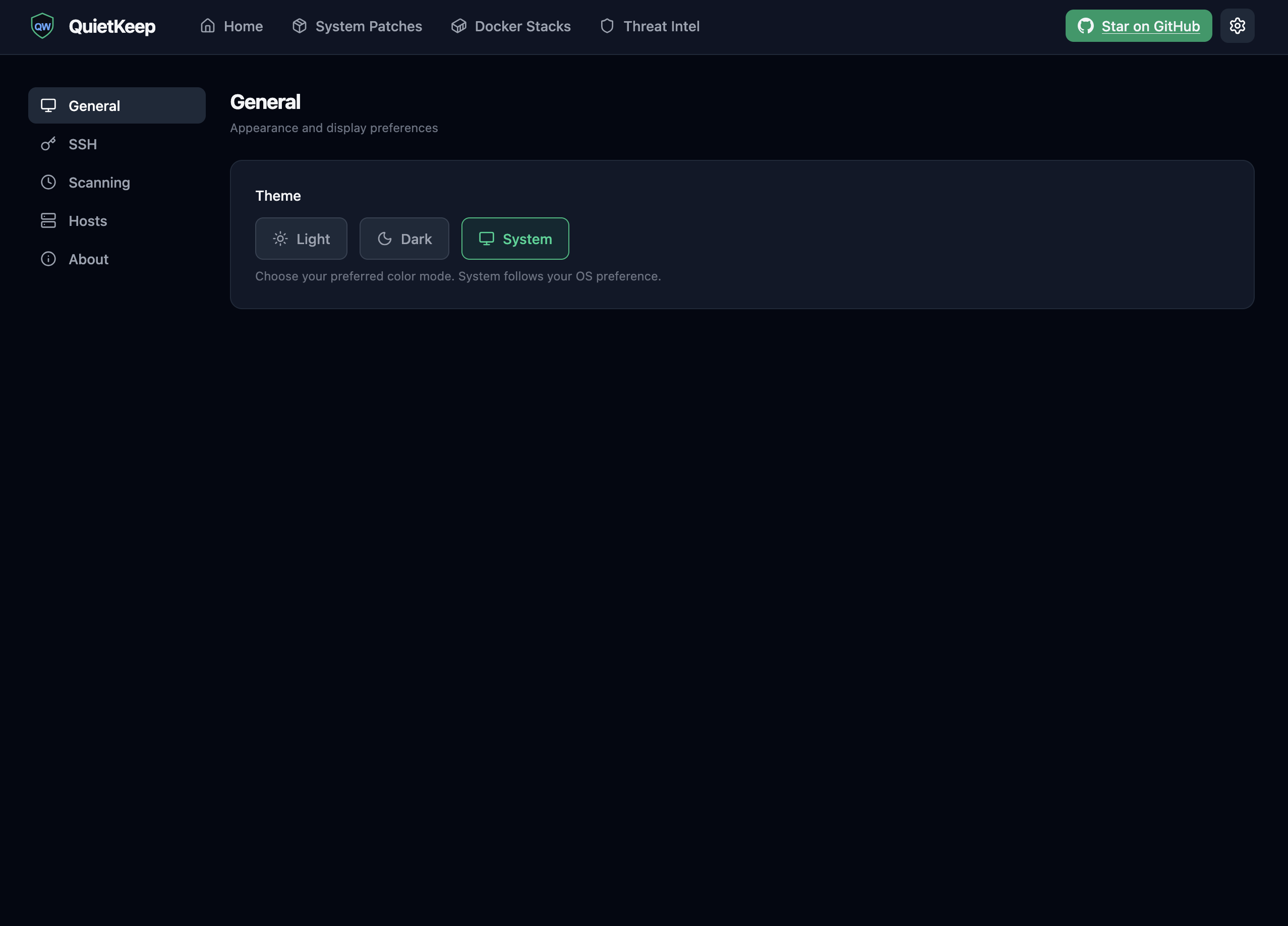The height and width of the screenshot is (926, 1288).
Task: Click the Star on GitHub link
Action: (1150, 26)
